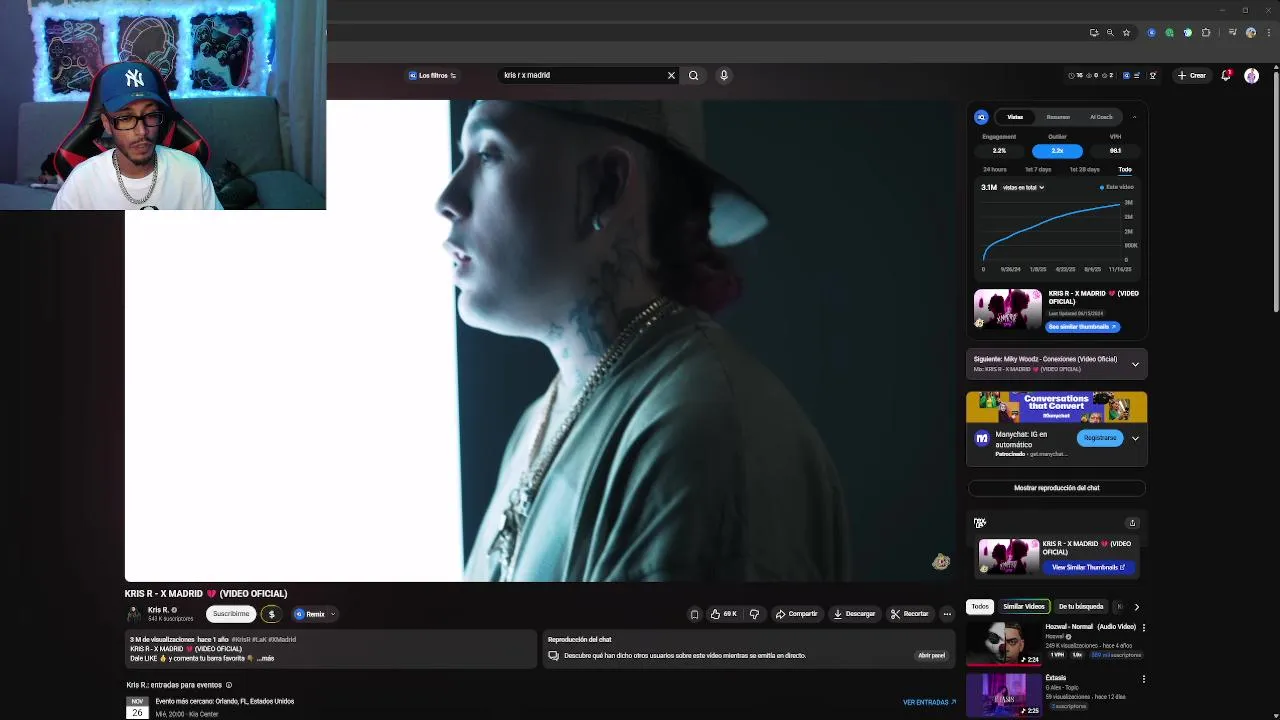The width and height of the screenshot is (1280, 720).
Task: Select the Todo time range
Action: pyautogui.click(x=1125, y=170)
